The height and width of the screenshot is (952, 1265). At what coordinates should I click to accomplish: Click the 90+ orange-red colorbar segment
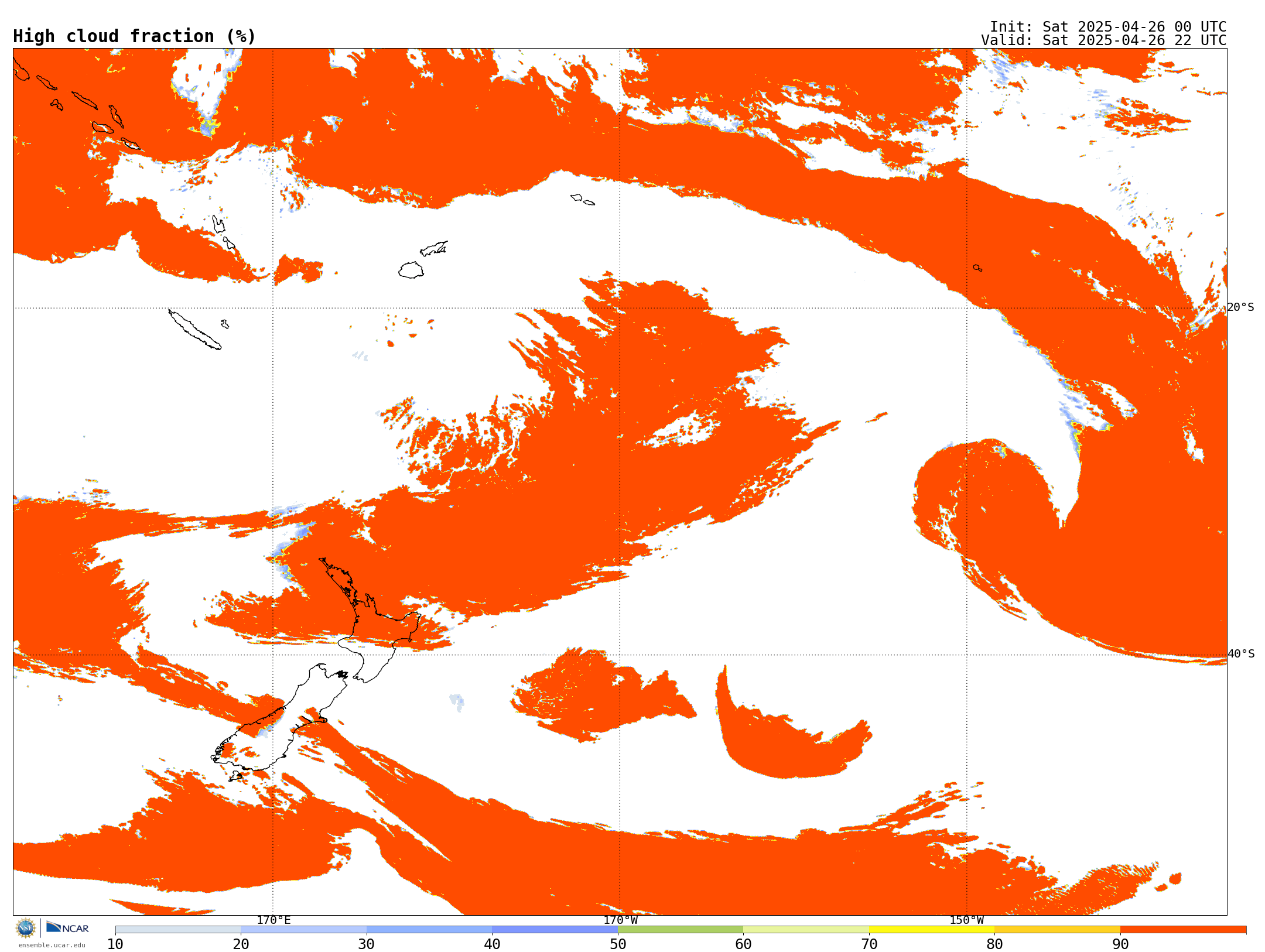(x=1183, y=929)
